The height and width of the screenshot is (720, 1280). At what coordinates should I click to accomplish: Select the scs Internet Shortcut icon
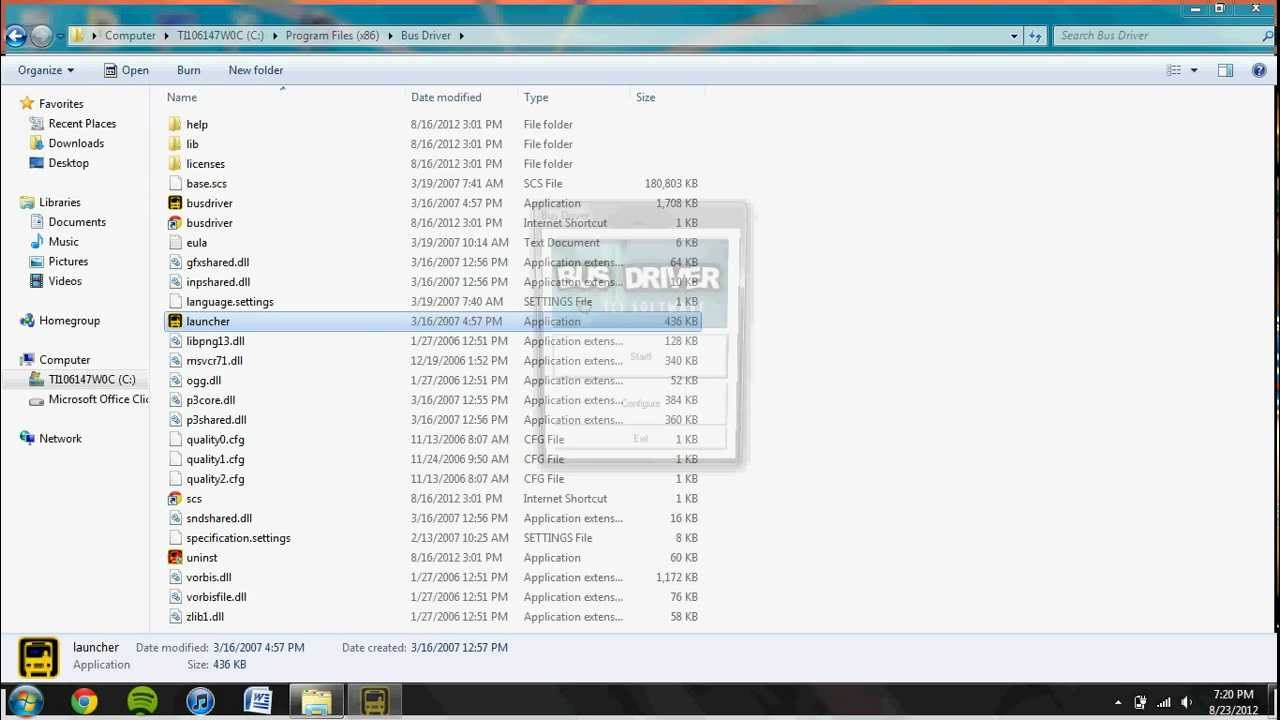(x=175, y=499)
